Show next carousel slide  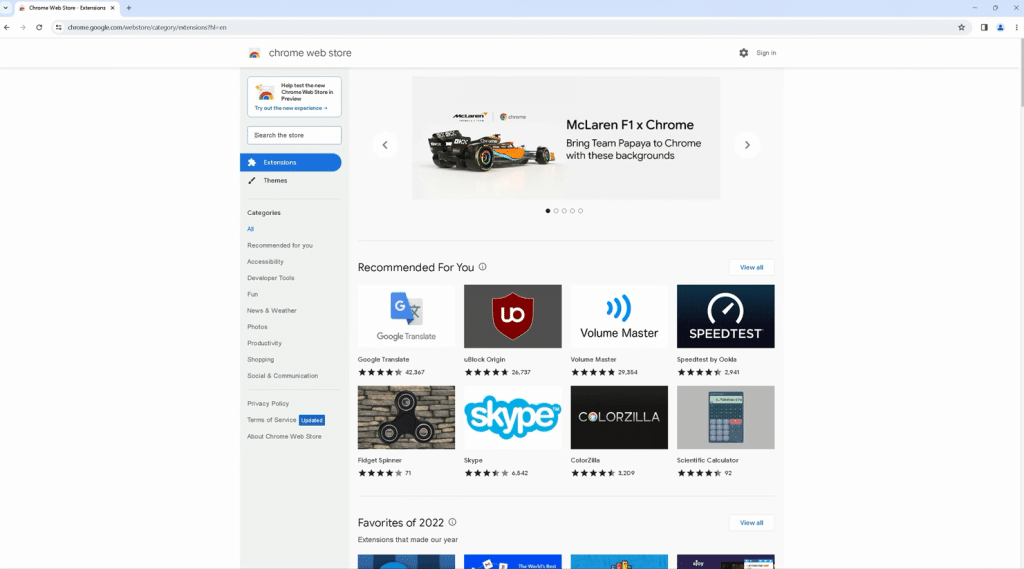tap(747, 145)
